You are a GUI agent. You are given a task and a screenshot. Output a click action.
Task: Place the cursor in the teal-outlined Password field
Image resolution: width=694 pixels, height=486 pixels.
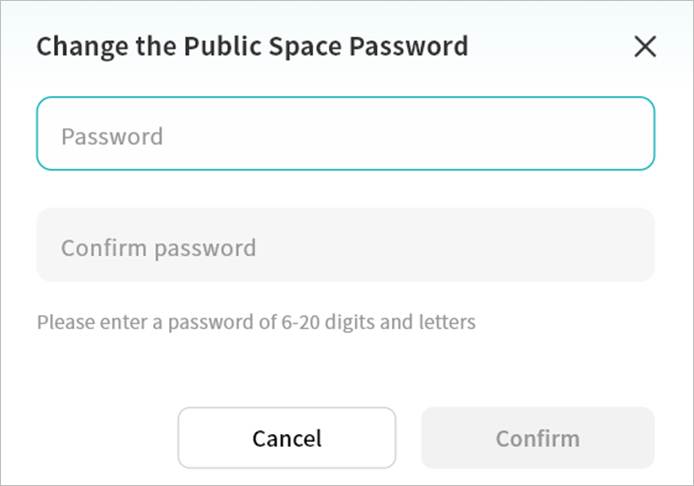[x=345, y=134]
